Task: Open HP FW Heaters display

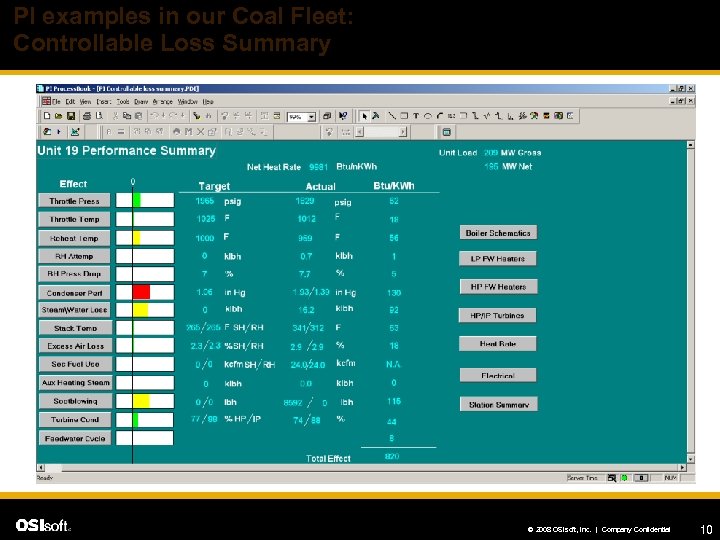Action: [498, 287]
